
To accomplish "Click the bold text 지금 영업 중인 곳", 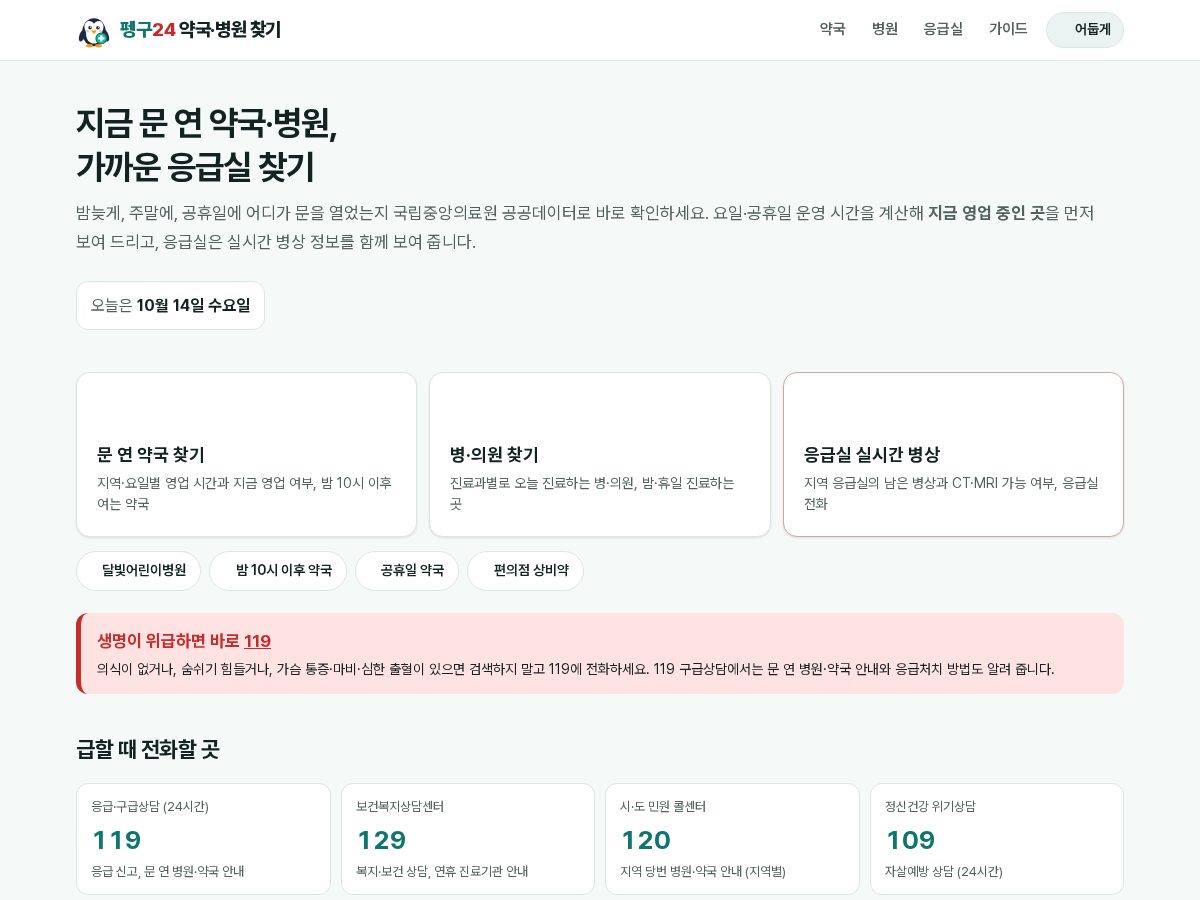I will (x=987, y=213).
